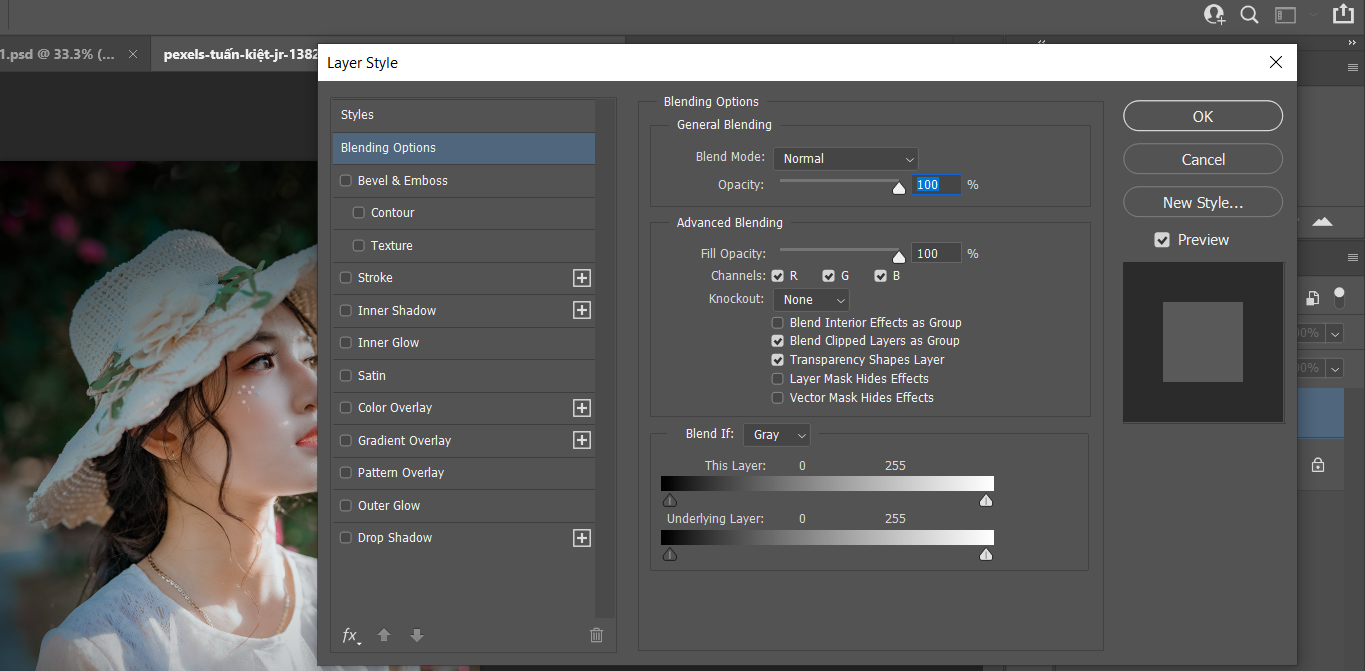Click plus icon beside Color Overlay
This screenshot has width=1365, height=671.
pos(581,408)
